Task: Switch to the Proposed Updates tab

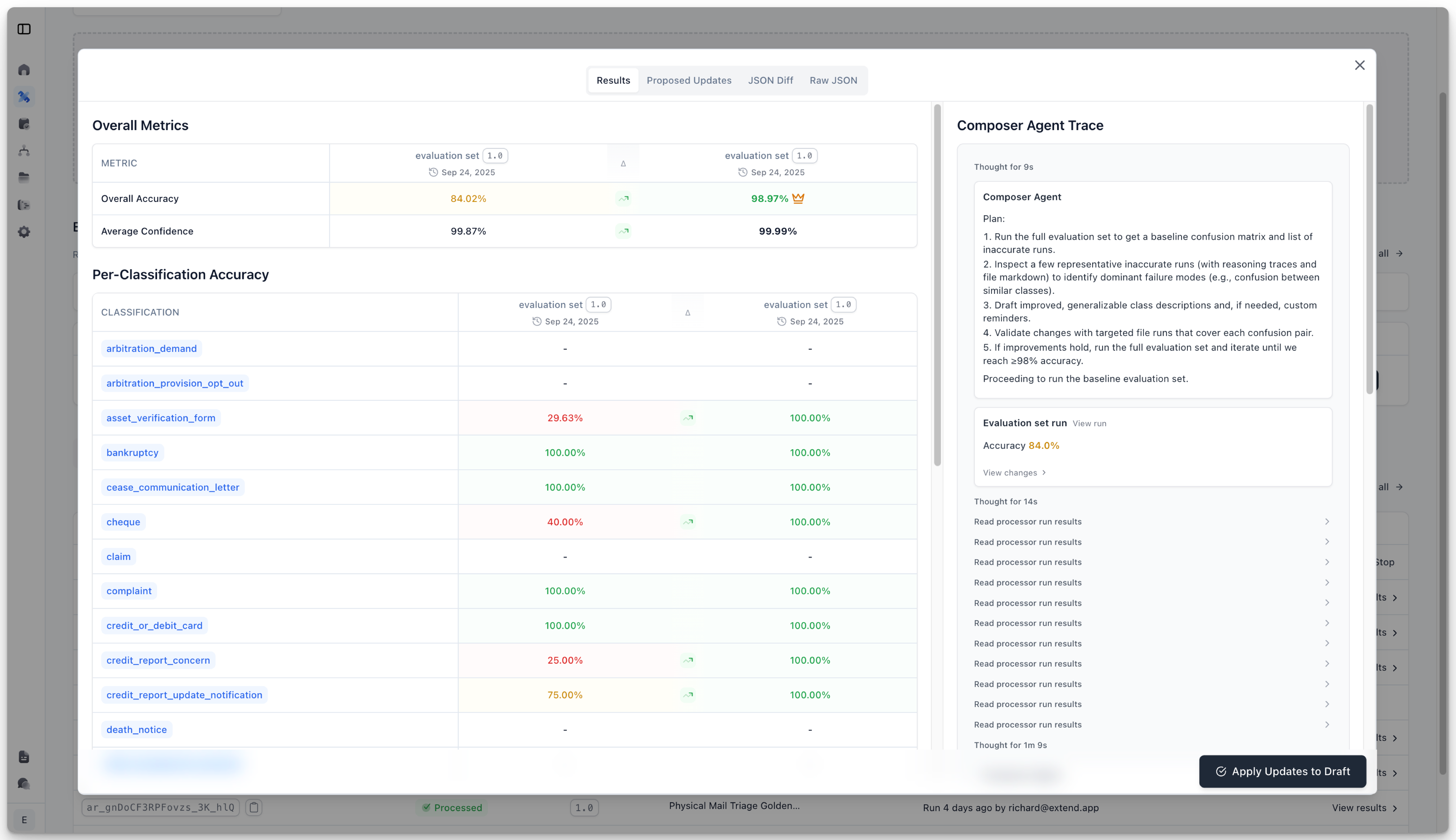Action: (x=688, y=80)
